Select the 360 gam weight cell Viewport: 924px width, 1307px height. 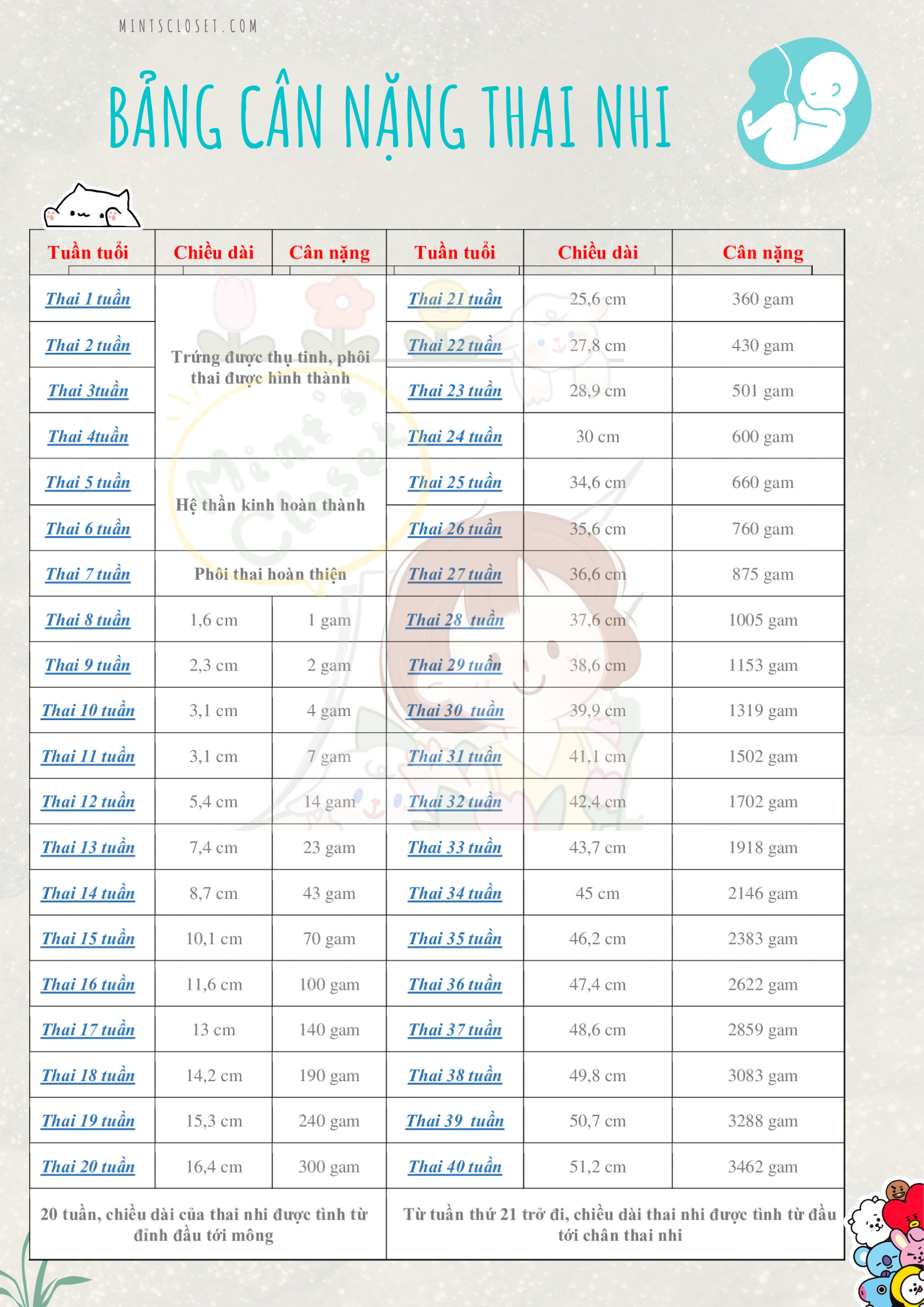[758, 299]
